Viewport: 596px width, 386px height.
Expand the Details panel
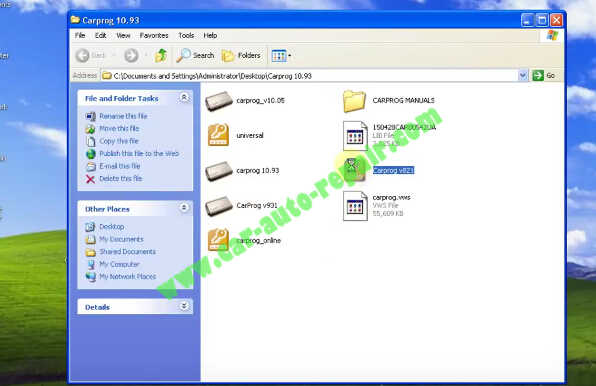184,306
